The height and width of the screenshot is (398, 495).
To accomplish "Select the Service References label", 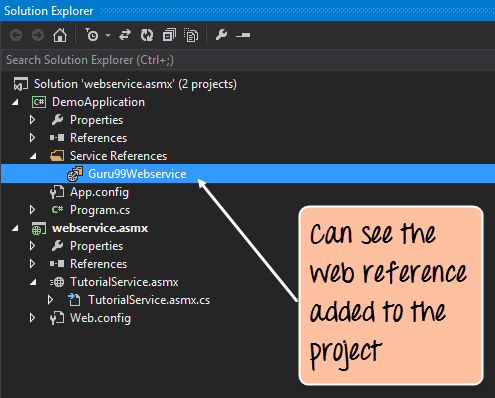I will coord(118,156).
